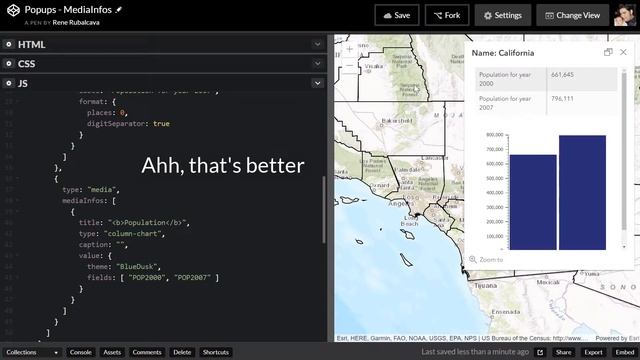Select the HTML panel header
The height and width of the screenshot is (360, 640).
163,44
